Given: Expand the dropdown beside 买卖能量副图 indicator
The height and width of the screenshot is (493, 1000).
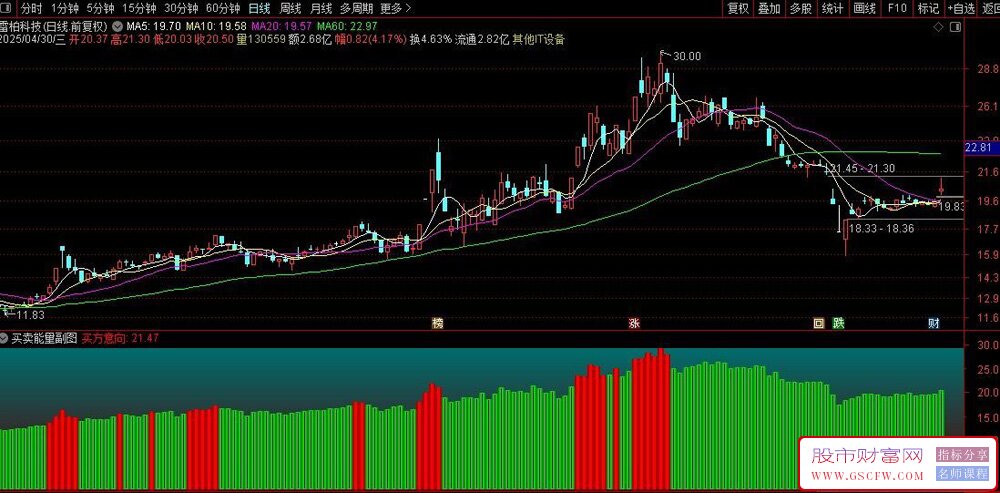Looking at the screenshot, I should pos(5,339).
